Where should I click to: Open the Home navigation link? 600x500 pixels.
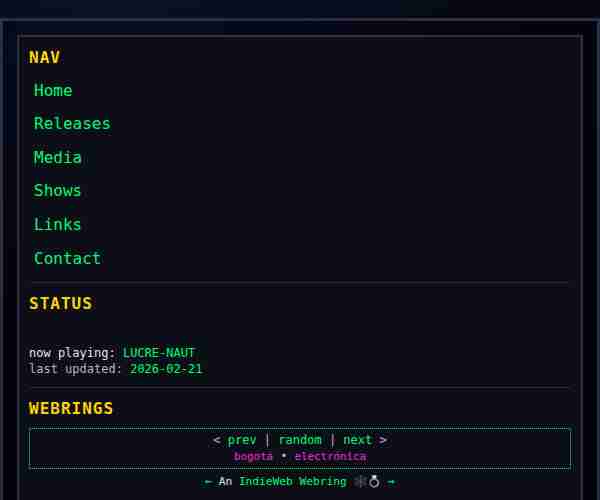pyautogui.click(x=53, y=90)
